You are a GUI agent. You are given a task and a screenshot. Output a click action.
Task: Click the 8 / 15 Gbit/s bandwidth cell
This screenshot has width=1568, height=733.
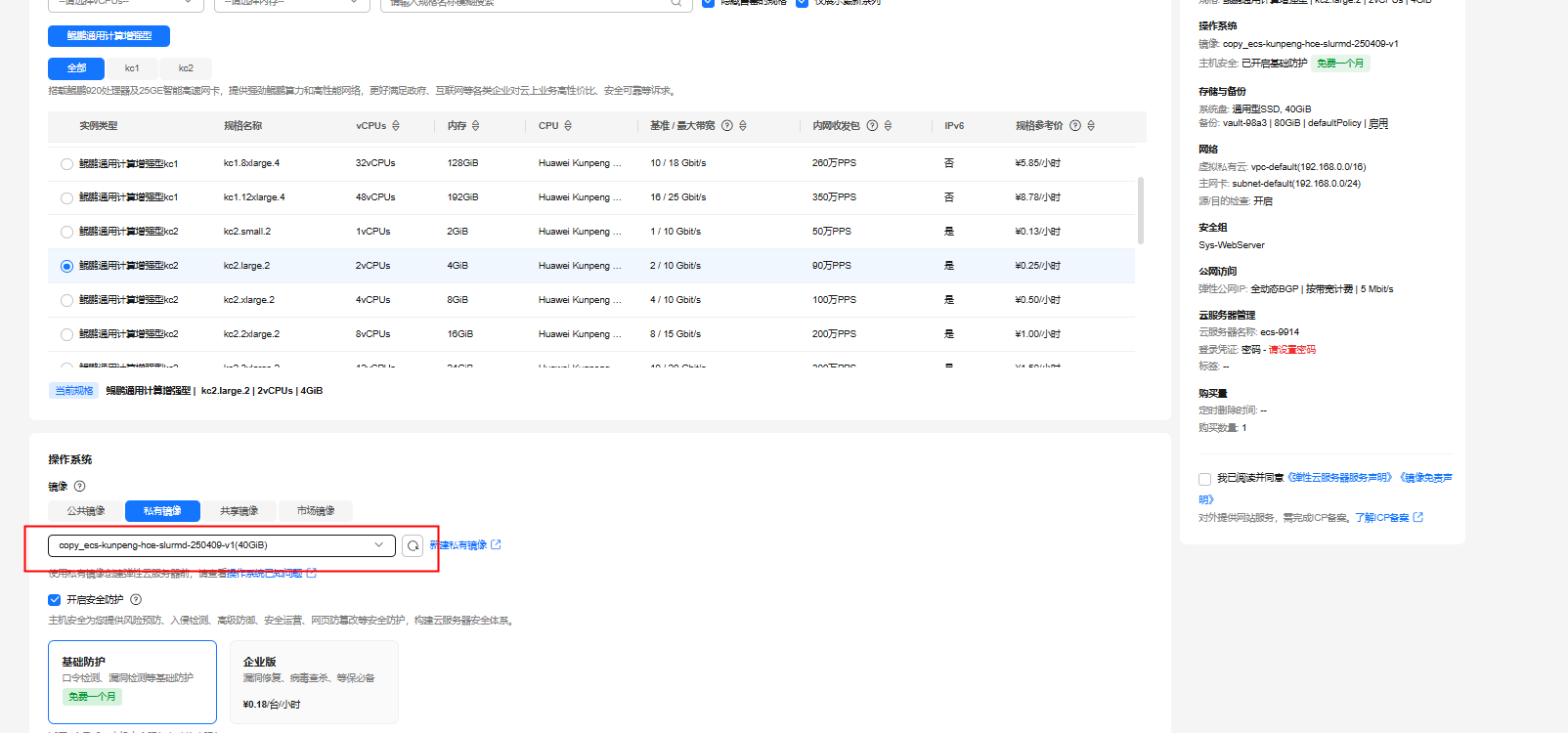pos(675,334)
